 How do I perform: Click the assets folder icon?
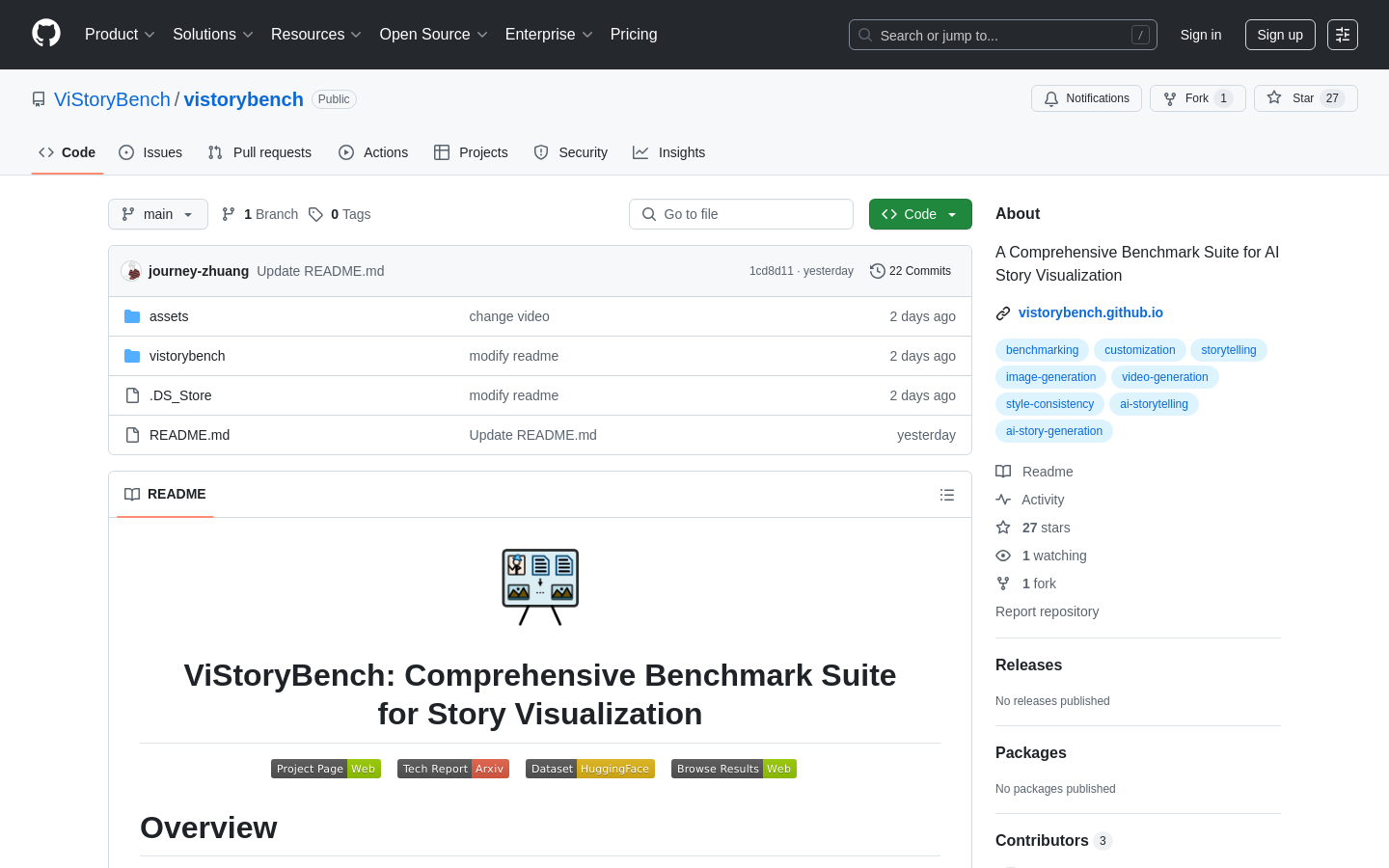132,316
